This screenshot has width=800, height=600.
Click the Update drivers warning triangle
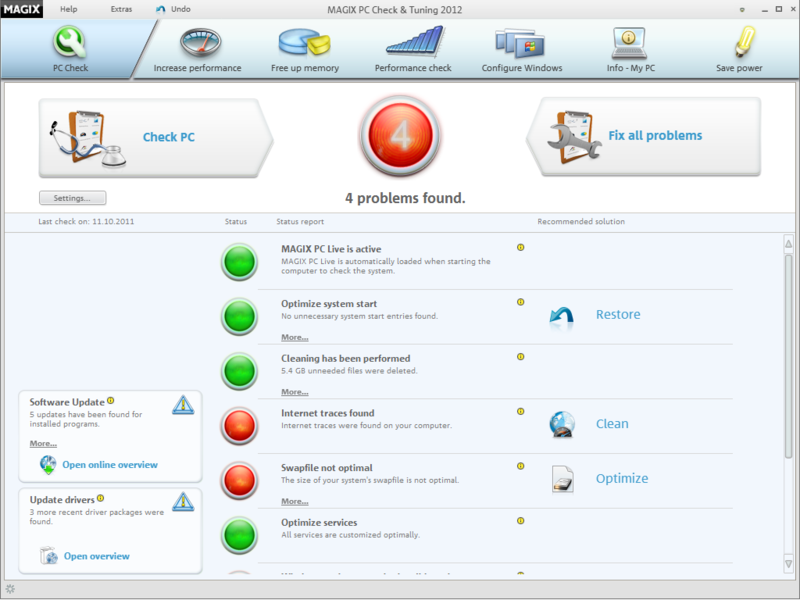click(183, 502)
